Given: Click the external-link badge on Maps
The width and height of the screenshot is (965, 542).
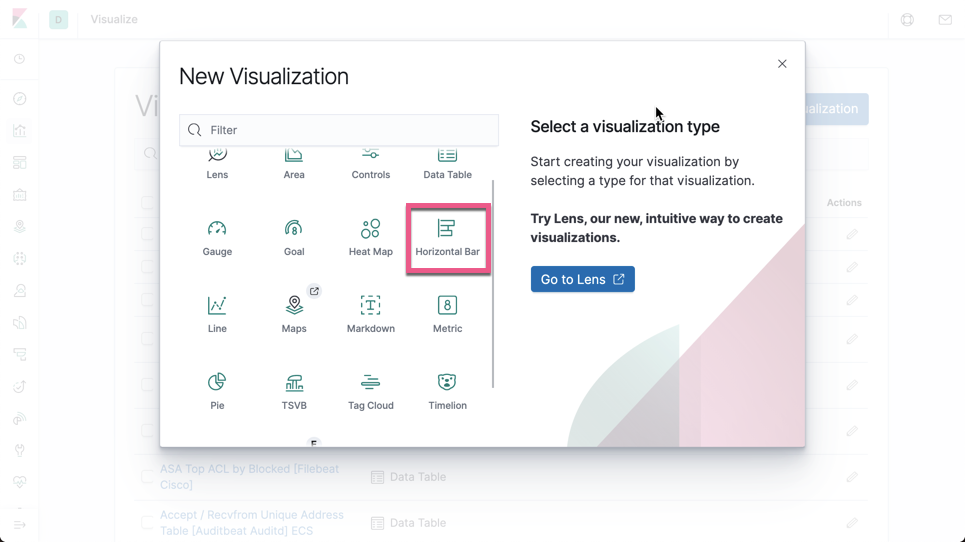Looking at the screenshot, I should [x=314, y=291].
